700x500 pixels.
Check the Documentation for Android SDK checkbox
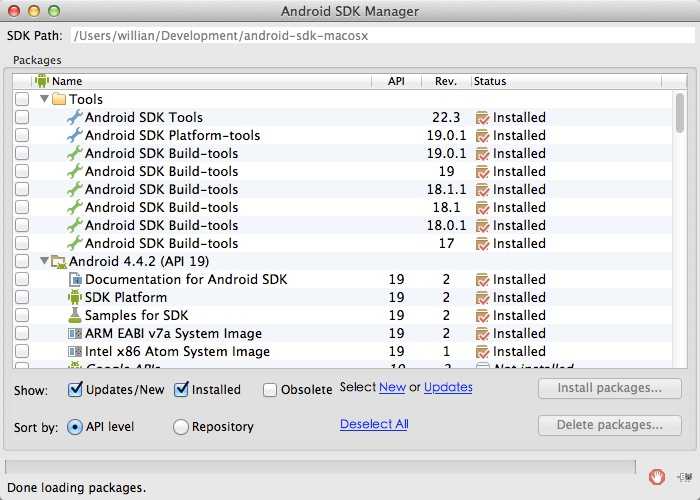[x=22, y=279]
